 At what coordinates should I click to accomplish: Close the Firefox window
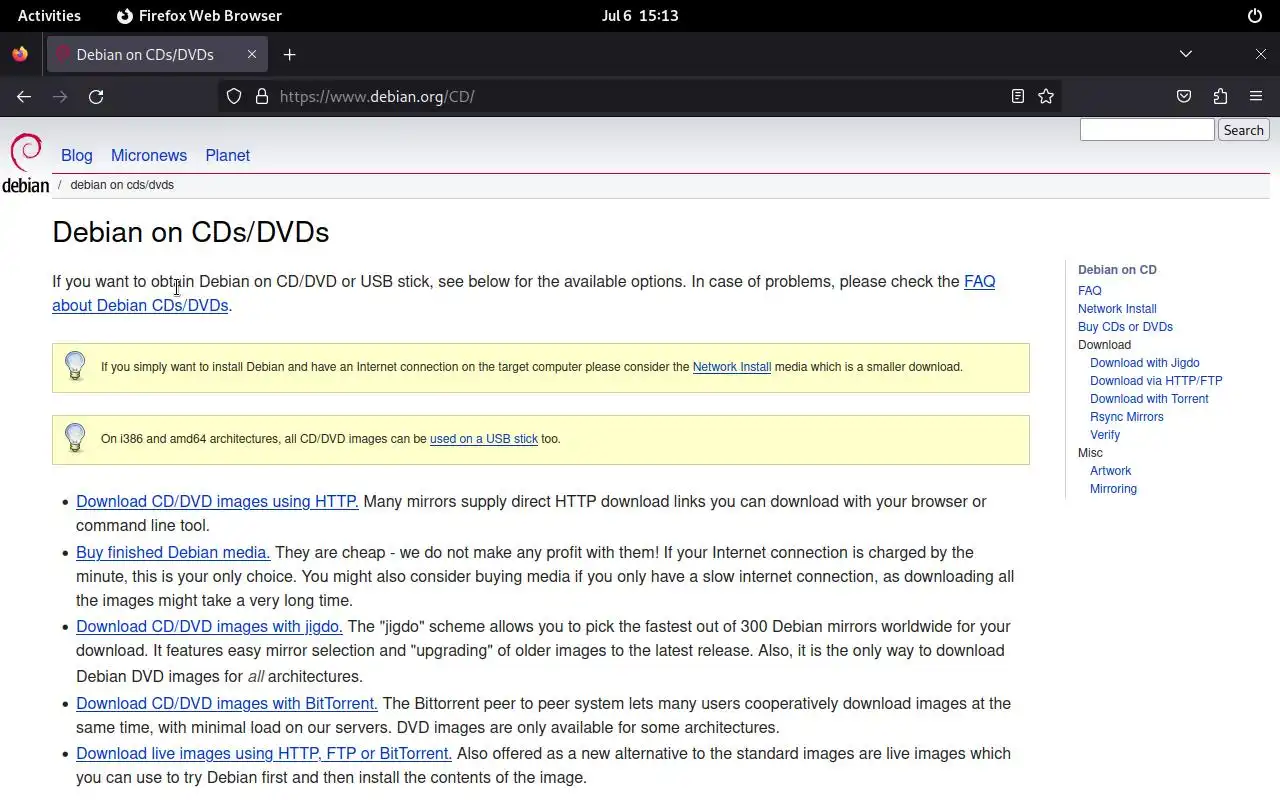(1260, 54)
